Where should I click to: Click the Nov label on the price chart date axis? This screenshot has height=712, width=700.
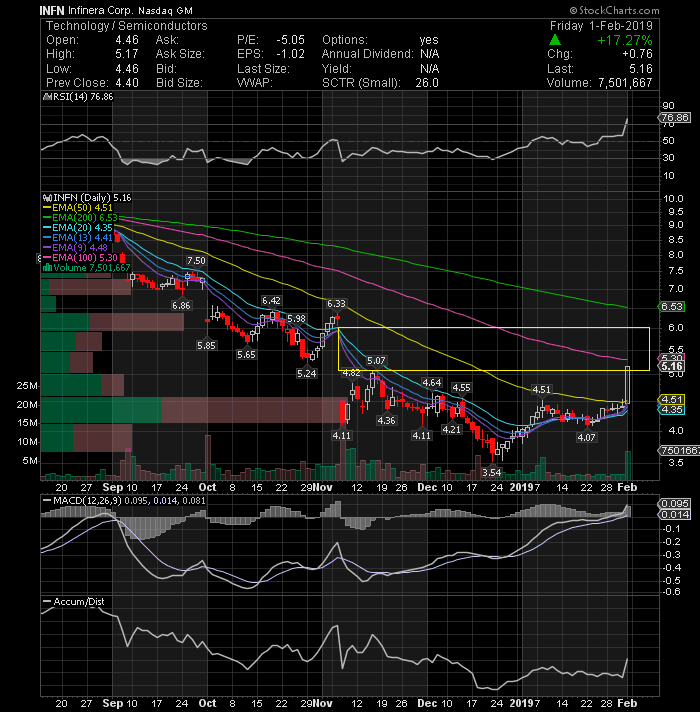coord(323,487)
